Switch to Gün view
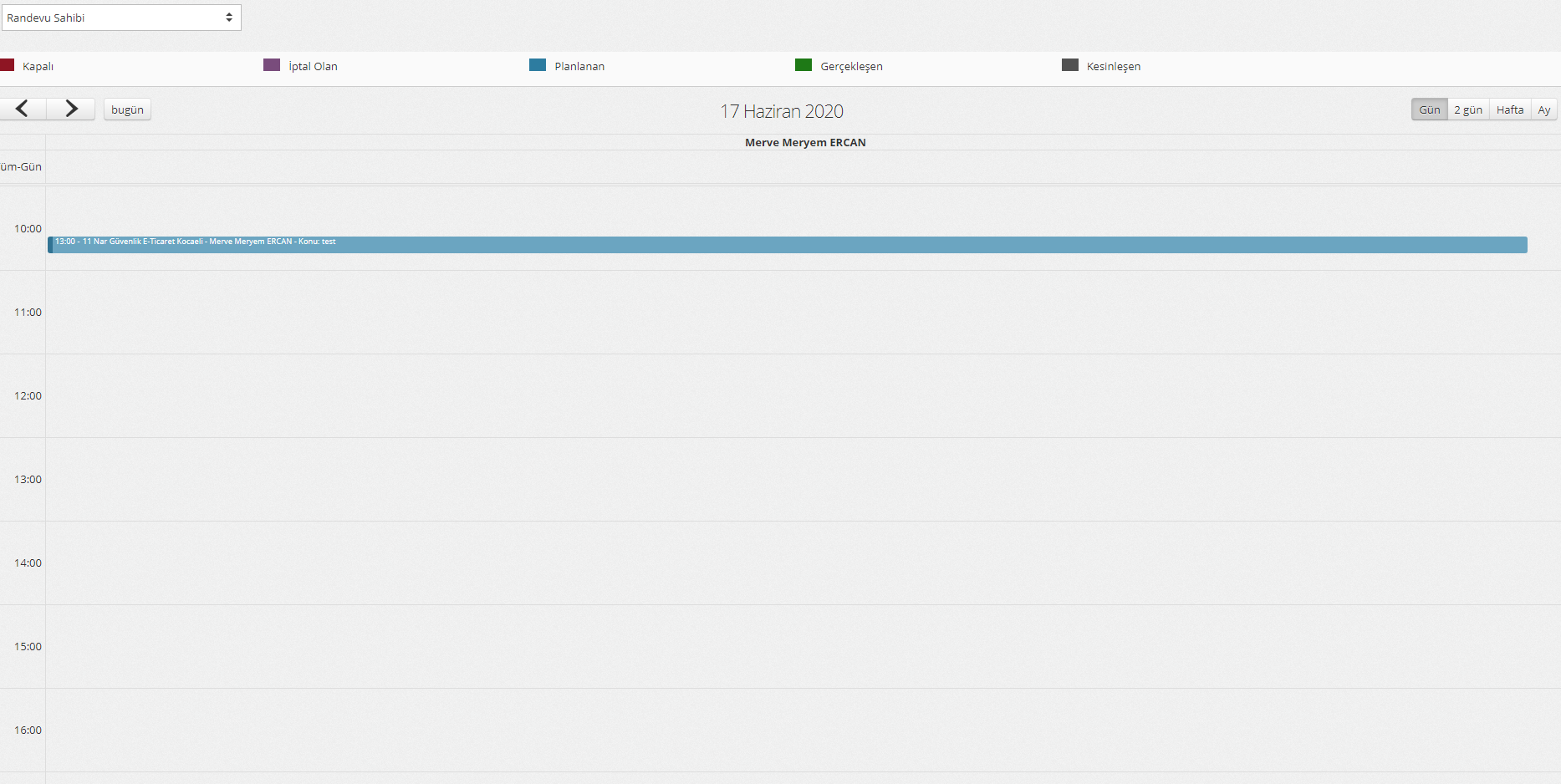This screenshot has width=1561, height=784. click(x=1429, y=110)
